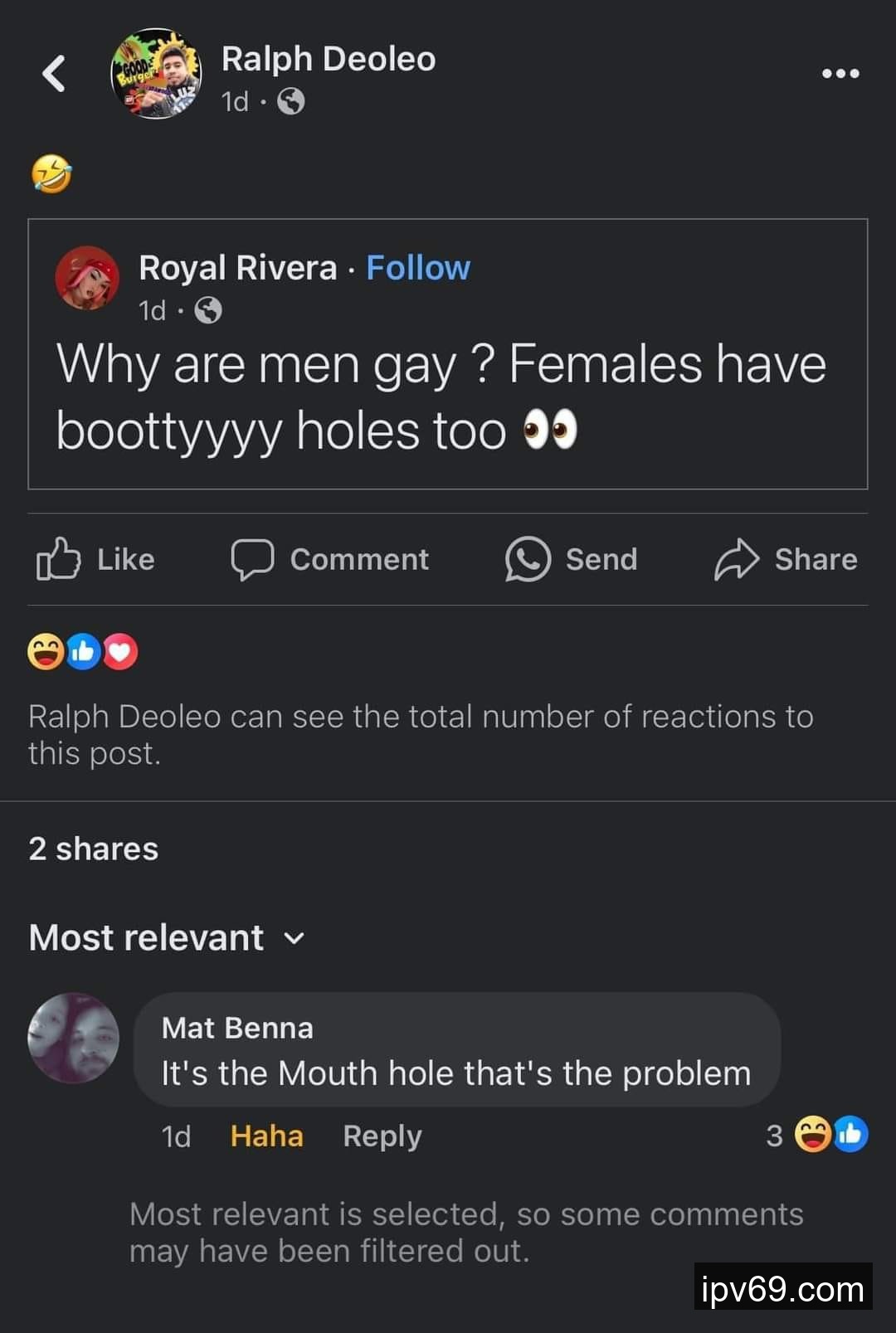Screen dimensions: 896x1333
Task: Open the three-dot post options menu
Action: [x=840, y=74]
